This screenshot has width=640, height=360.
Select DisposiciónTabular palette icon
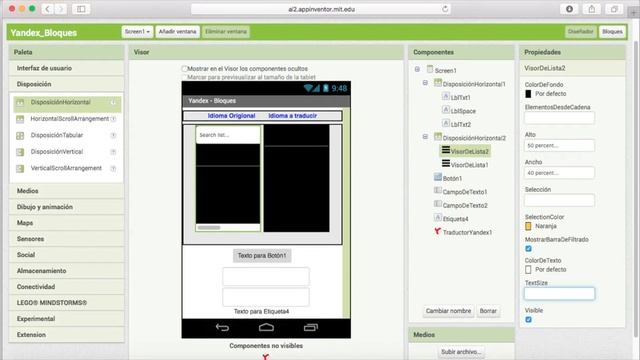pyautogui.click(x=20, y=136)
